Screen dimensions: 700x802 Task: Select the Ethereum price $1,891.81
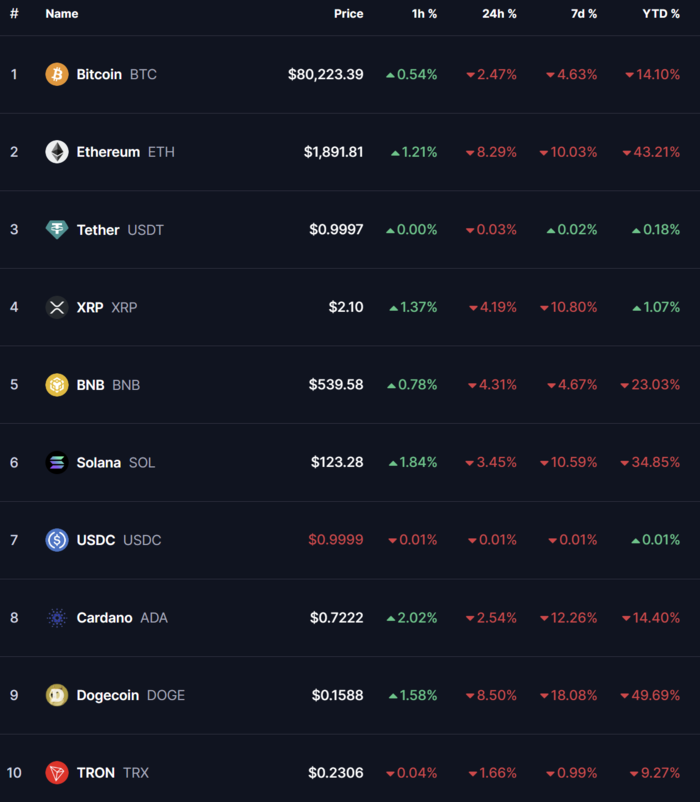pyautogui.click(x=333, y=152)
